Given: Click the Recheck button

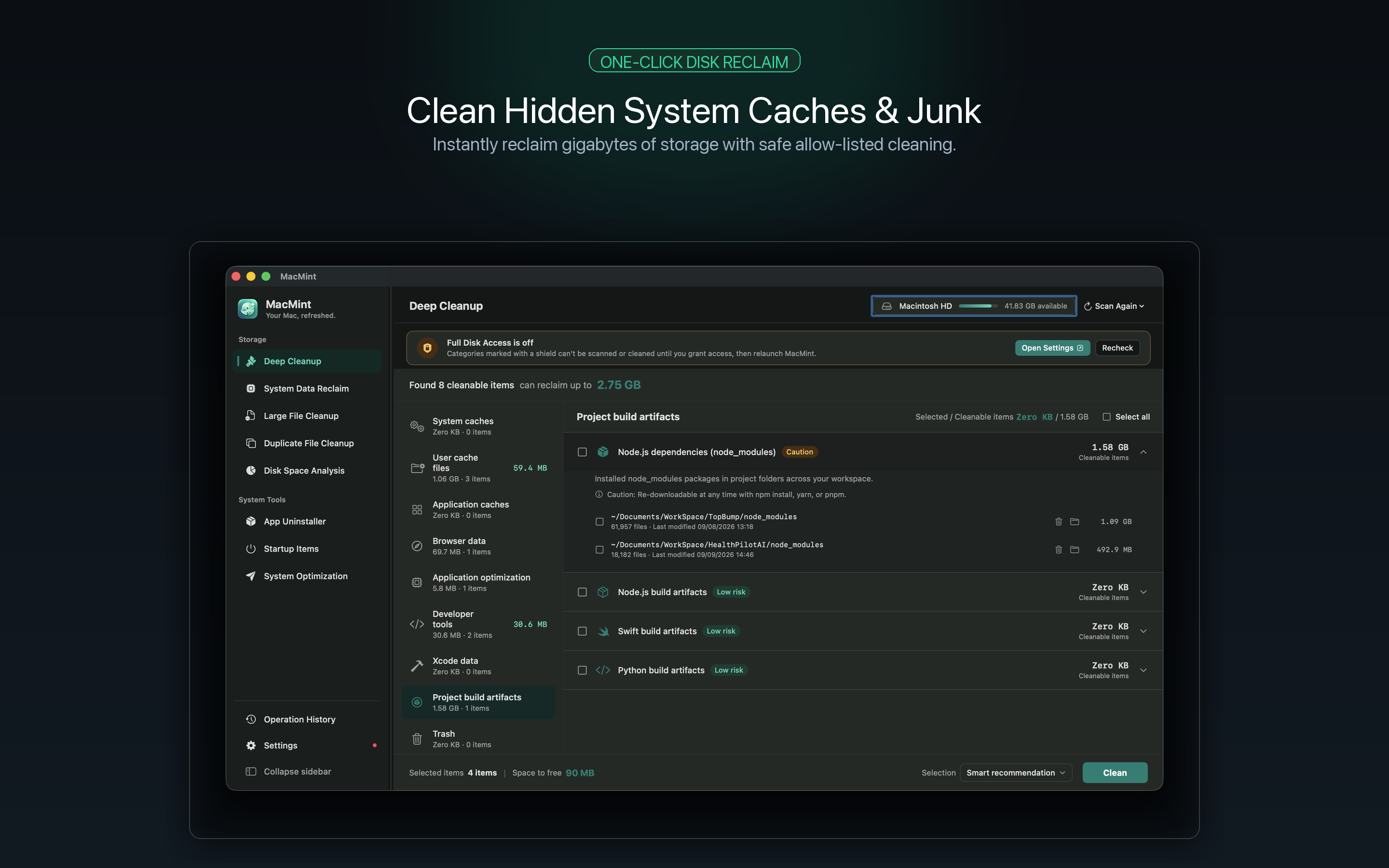Looking at the screenshot, I should (x=1117, y=348).
